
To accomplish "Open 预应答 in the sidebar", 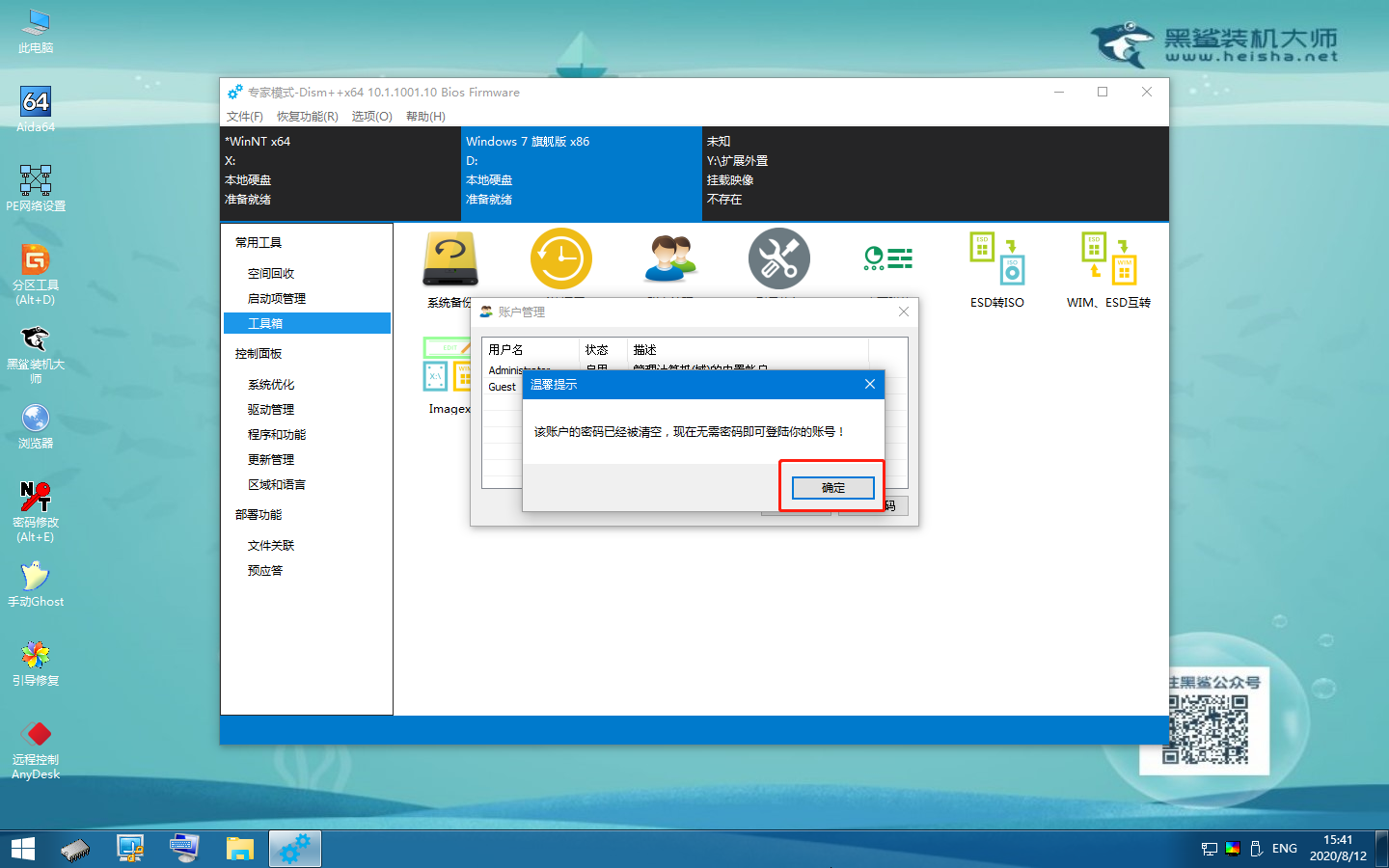I will coord(265,571).
